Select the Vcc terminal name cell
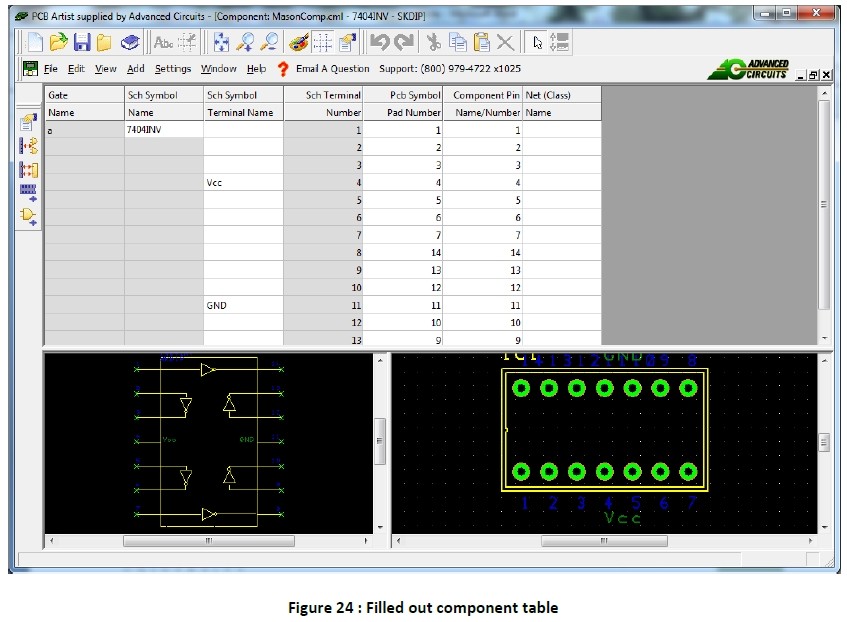Screen dimensions: 847x622 point(243,183)
